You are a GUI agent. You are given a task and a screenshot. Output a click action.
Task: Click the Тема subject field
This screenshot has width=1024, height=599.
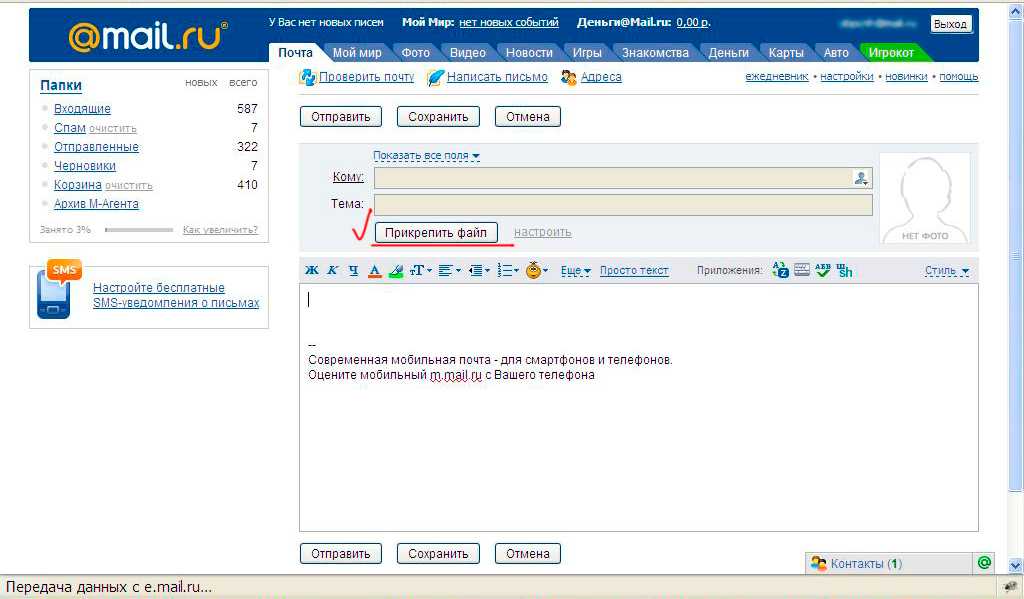623,204
